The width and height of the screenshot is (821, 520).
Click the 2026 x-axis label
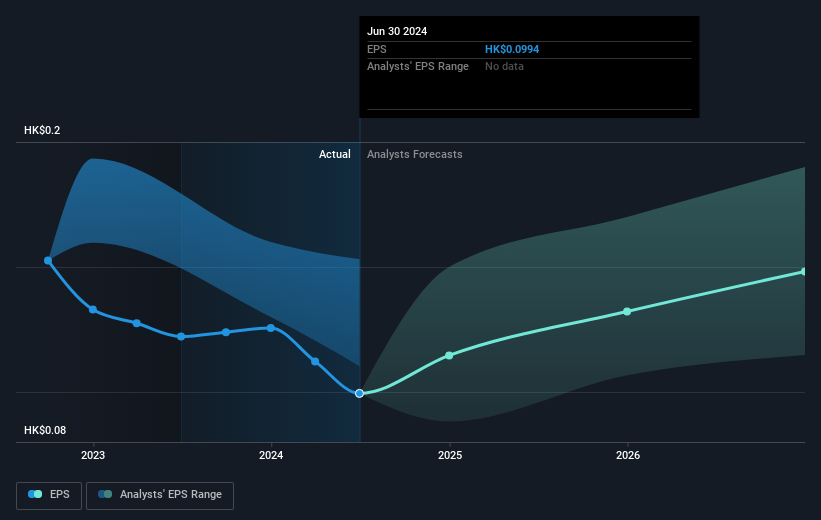[x=628, y=456]
